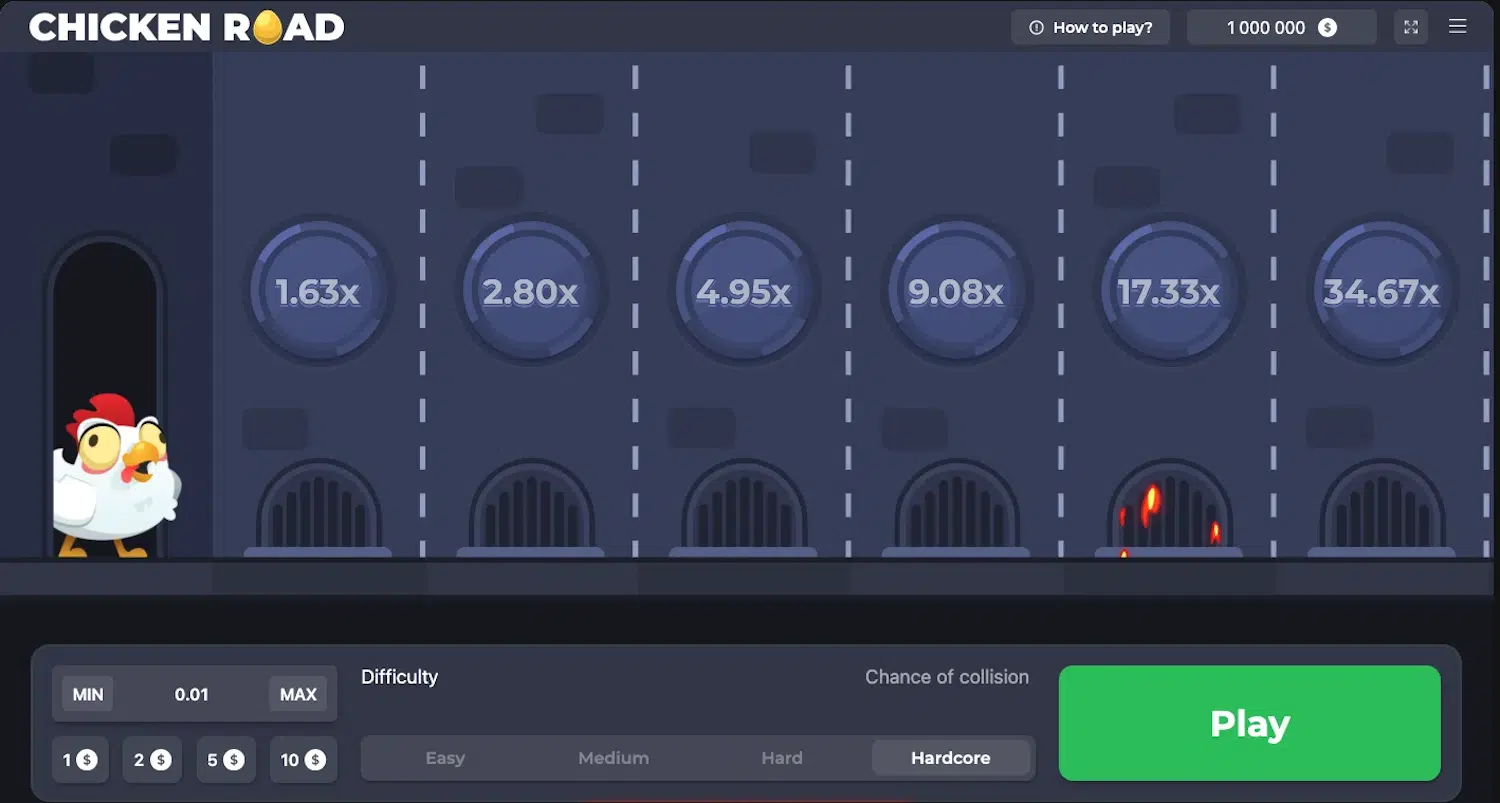Open How to play? help
Viewport: 1500px width, 803px height.
(x=1091, y=28)
